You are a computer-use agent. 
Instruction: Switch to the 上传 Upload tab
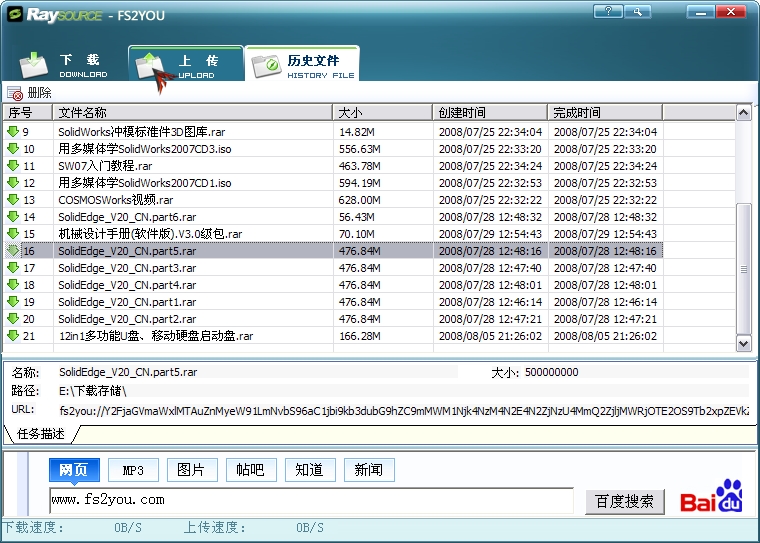click(x=186, y=64)
